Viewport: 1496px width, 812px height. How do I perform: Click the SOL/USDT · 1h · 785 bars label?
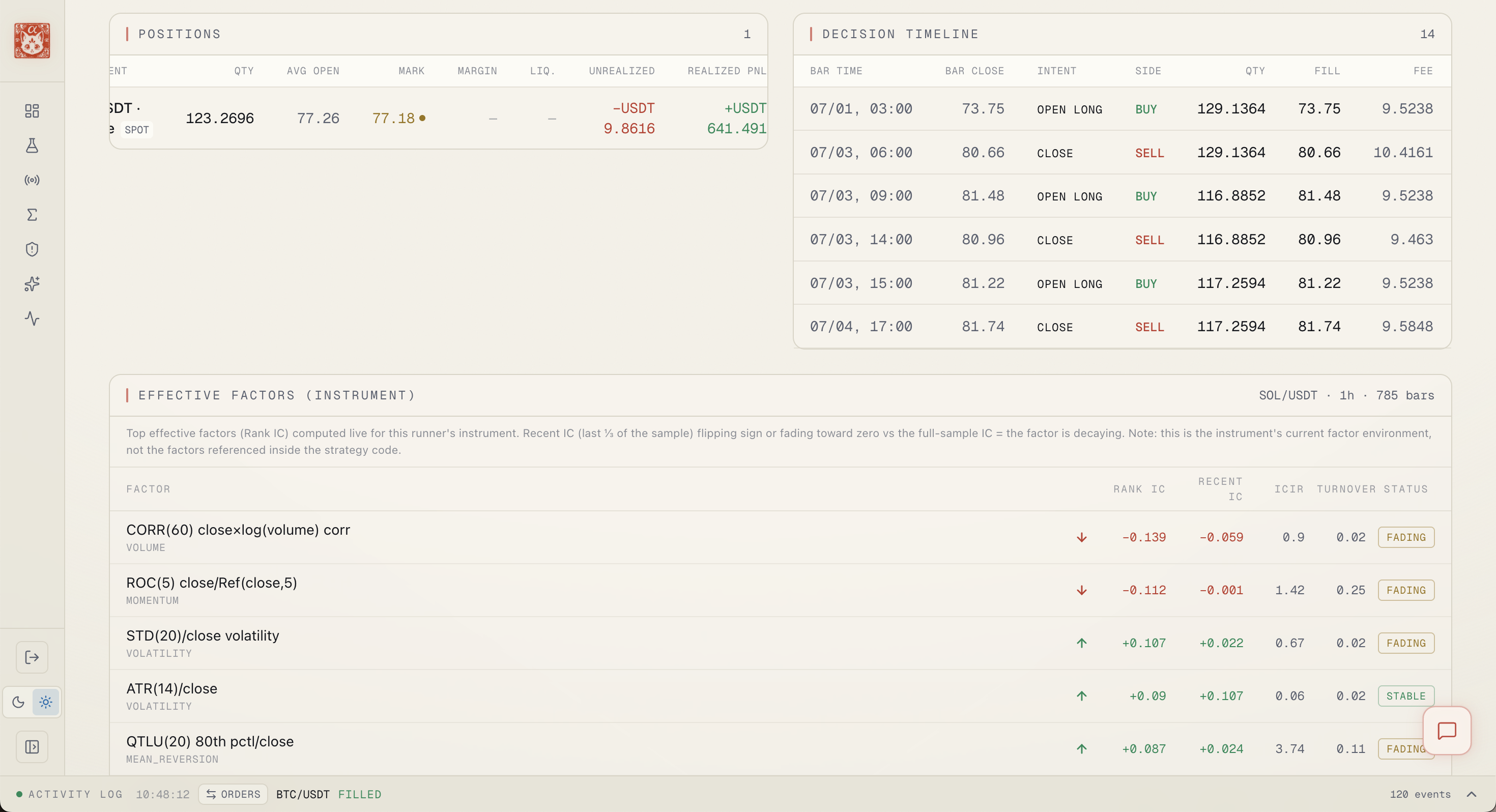click(1346, 395)
